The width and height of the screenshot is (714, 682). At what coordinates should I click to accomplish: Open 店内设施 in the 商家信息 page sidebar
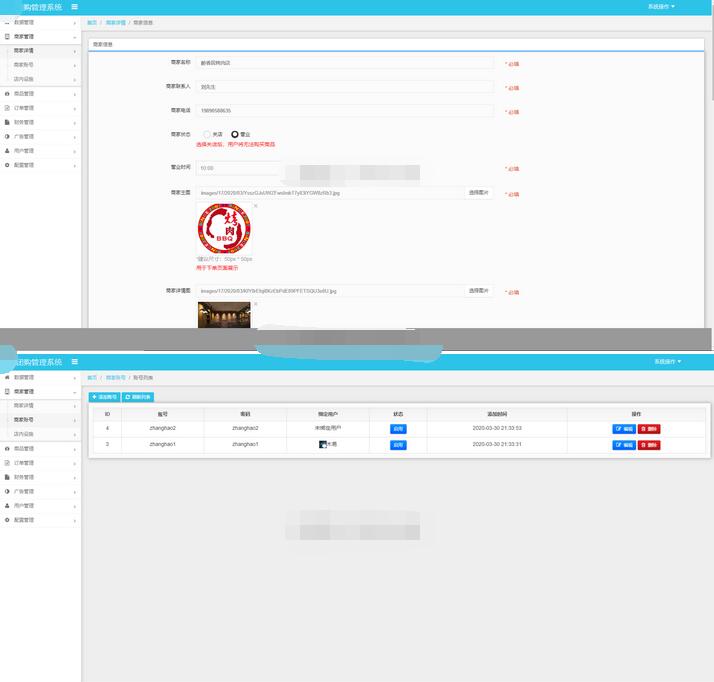pyautogui.click(x=40, y=78)
